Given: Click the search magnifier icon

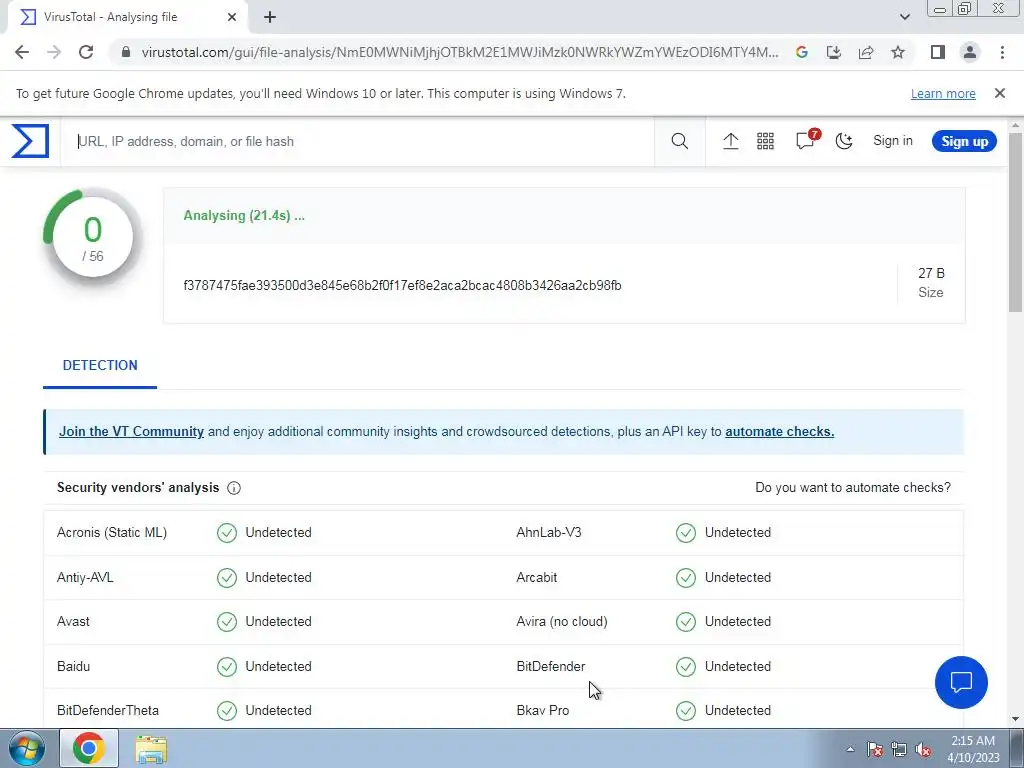Looking at the screenshot, I should coord(679,141).
